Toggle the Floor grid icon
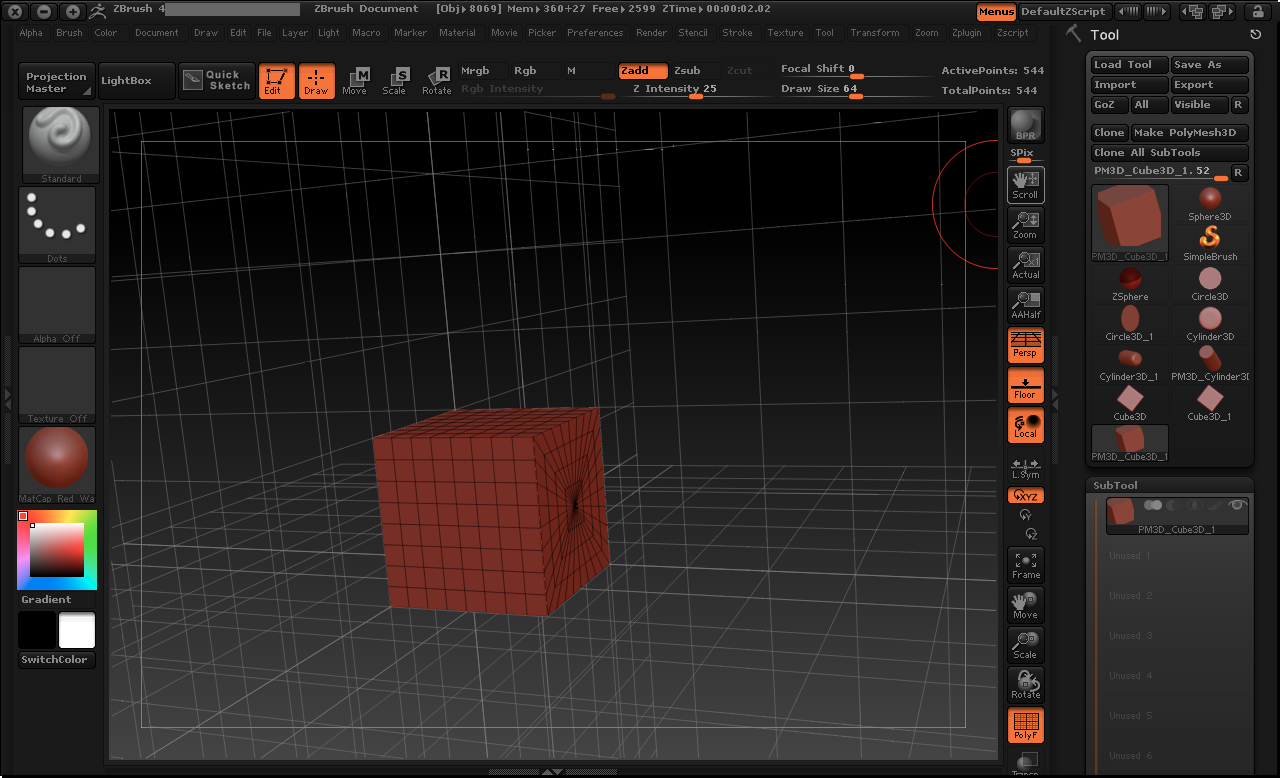The image size is (1280, 778). tap(1025, 385)
